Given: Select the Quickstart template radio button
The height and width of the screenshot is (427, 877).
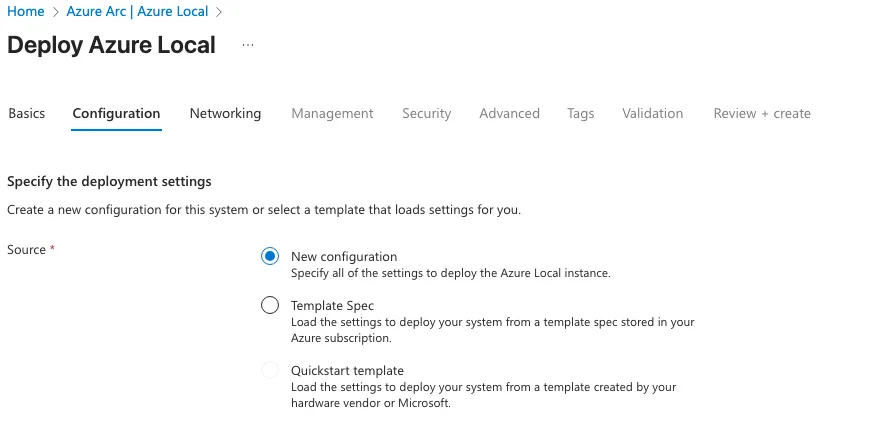Looking at the screenshot, I should [x=270, y=371].
